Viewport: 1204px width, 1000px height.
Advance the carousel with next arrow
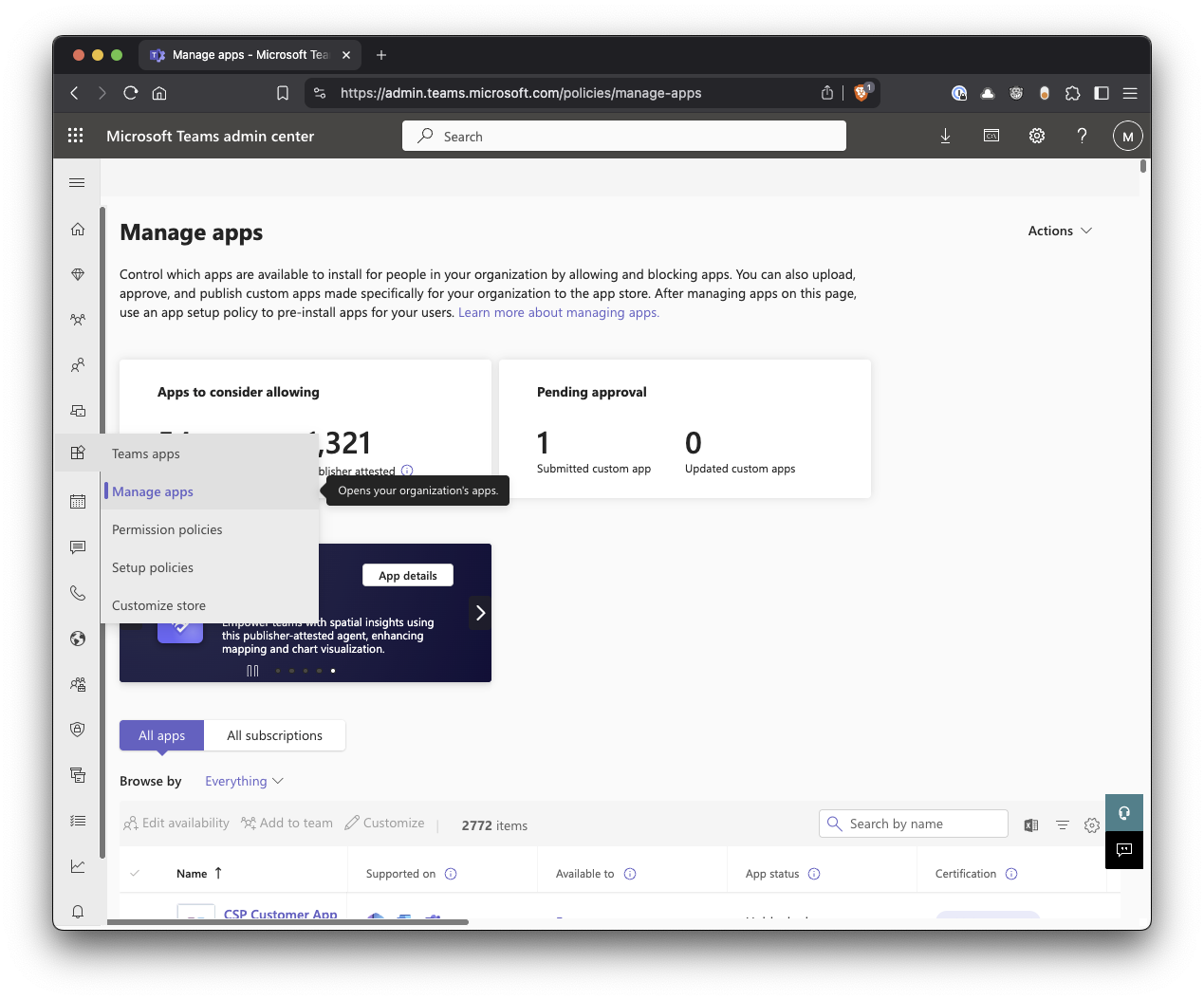click(x=480, y=613)
